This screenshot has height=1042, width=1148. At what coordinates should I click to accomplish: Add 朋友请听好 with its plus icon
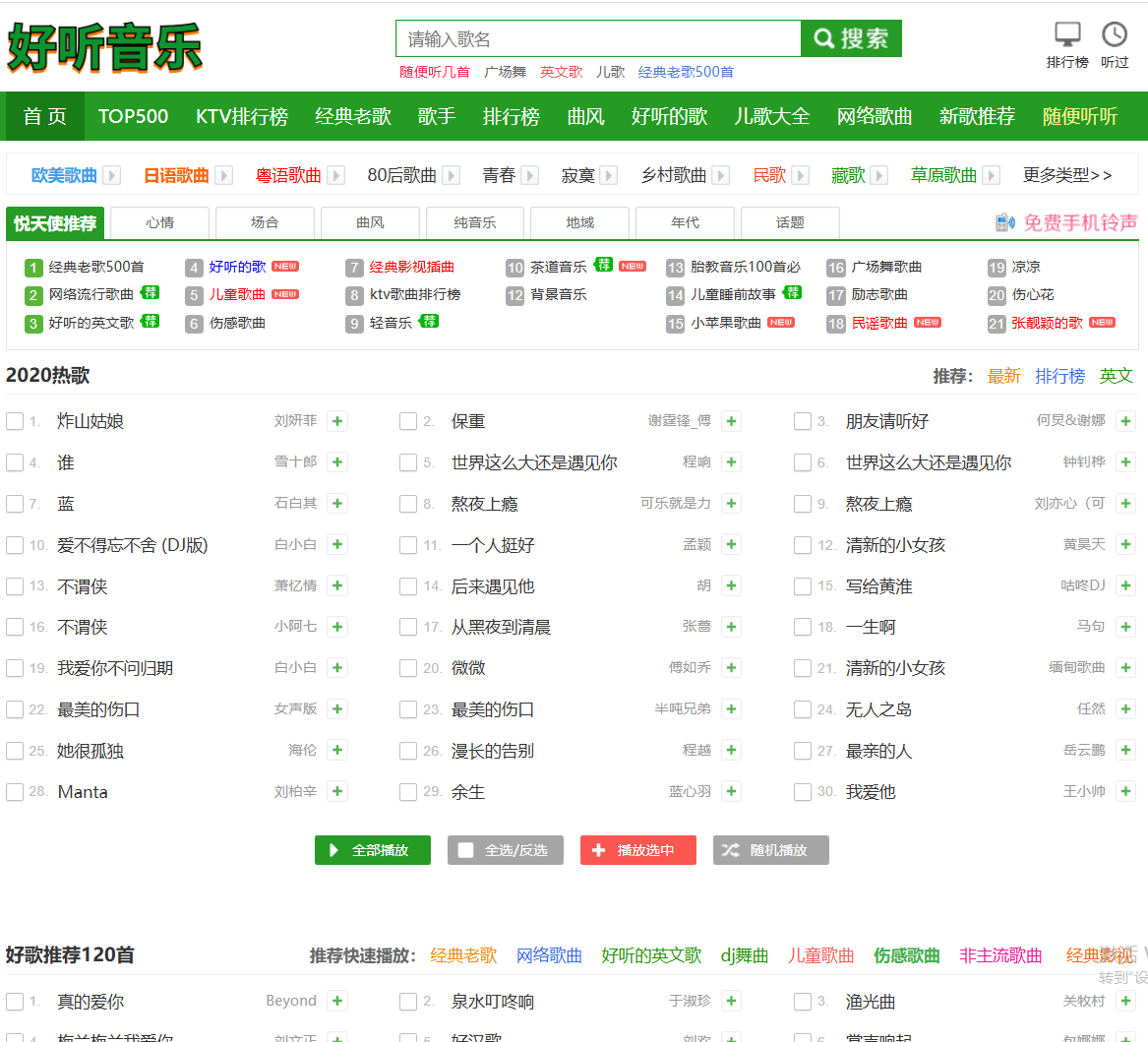tap(1125, 421)
